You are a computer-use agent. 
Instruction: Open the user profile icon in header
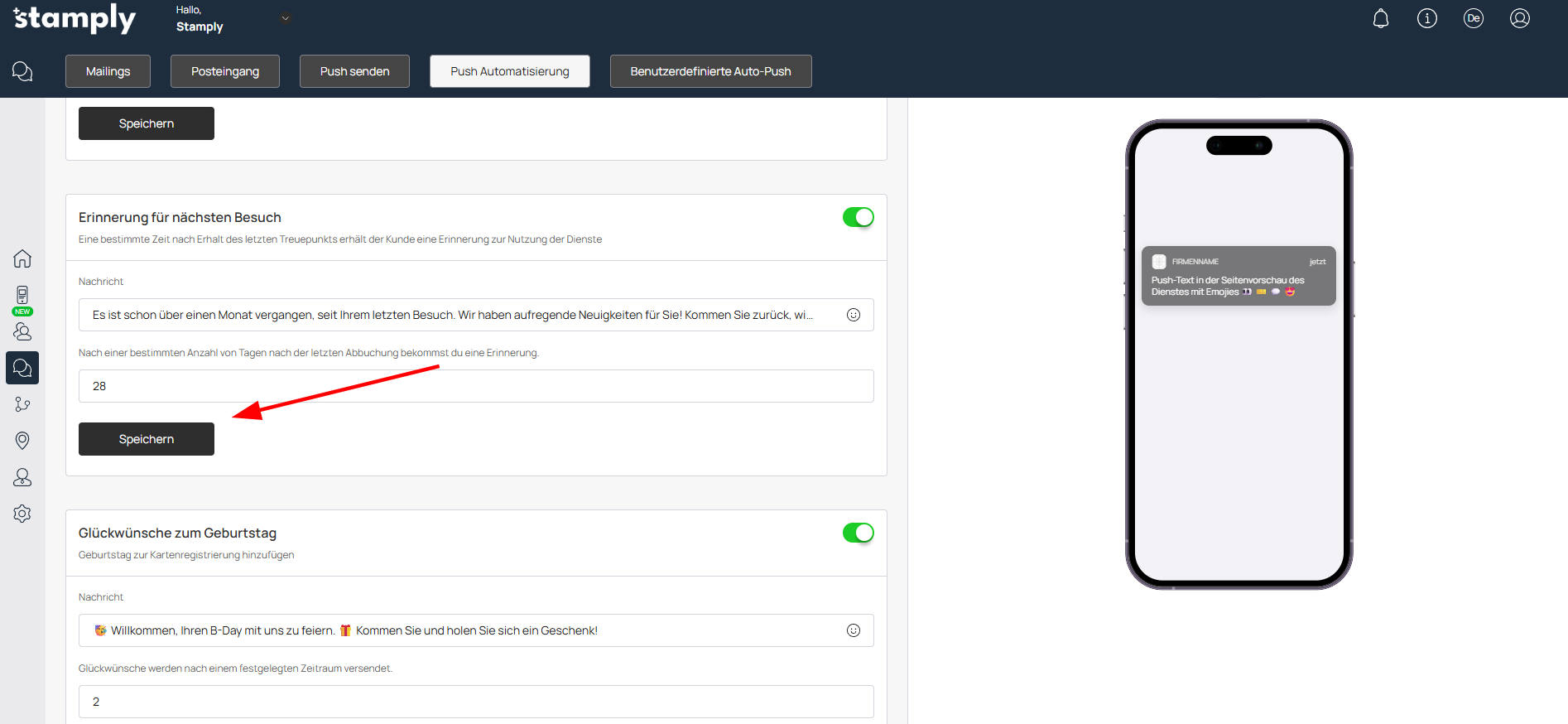tap(1520, 18)
